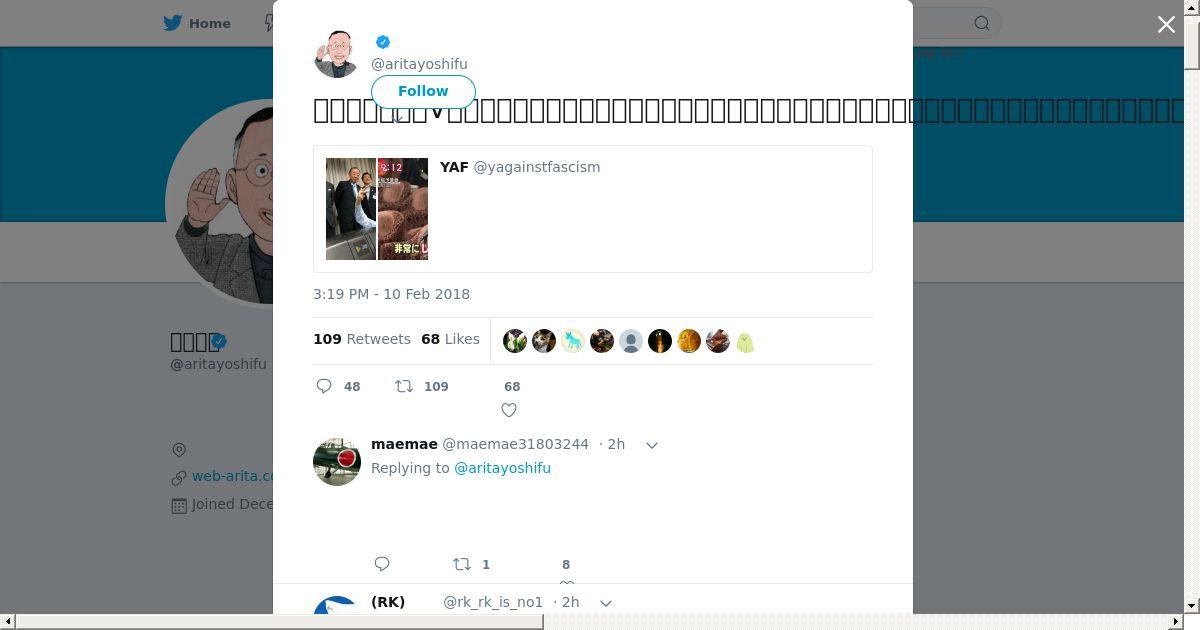Open the dropdown chevron on the (RK) reply
The width and height of the screenshot is (1200, 630).
click(606, 603)
